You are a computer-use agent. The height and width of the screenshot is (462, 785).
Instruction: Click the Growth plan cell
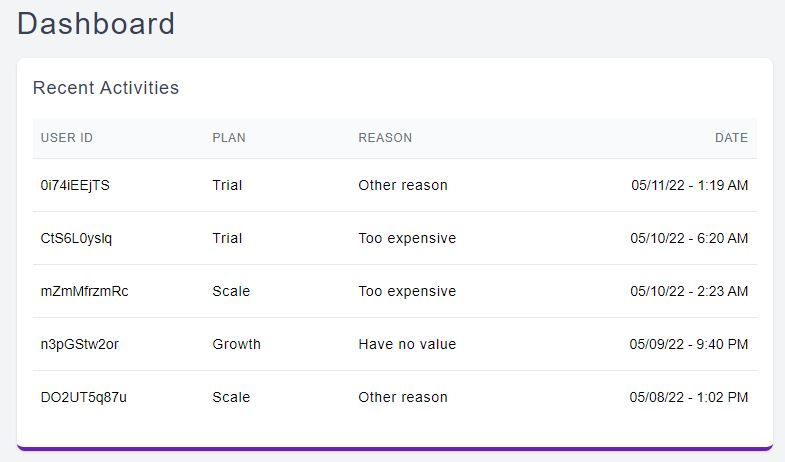coord(236,344)
